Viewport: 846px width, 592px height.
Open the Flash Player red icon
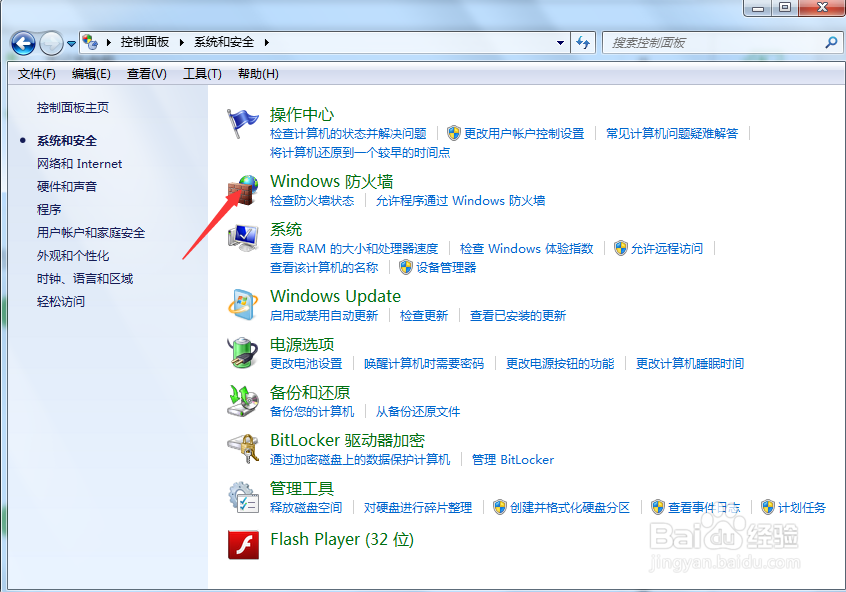[243, 544]
